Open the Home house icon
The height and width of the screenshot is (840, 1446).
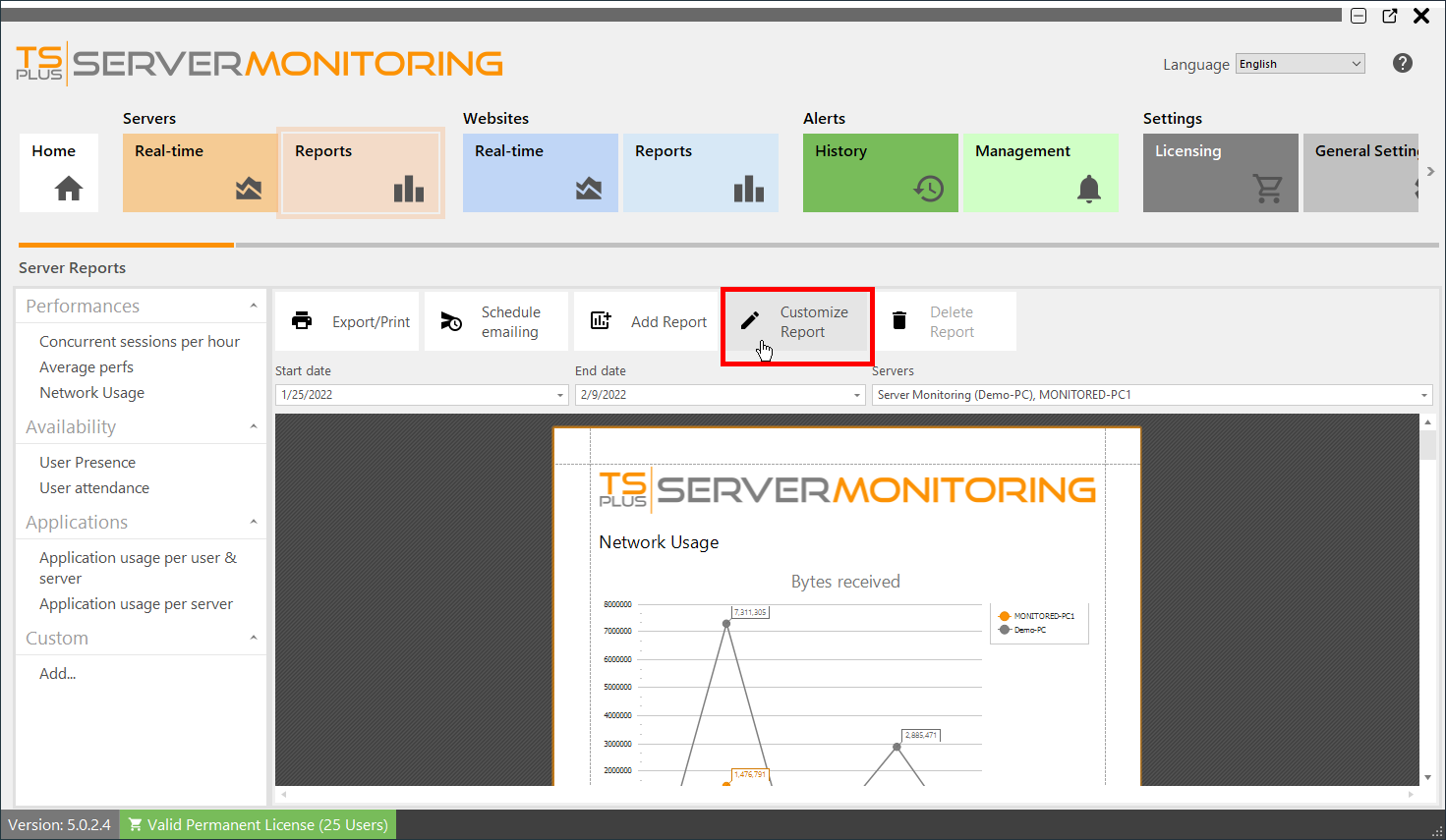coord(58,187)
